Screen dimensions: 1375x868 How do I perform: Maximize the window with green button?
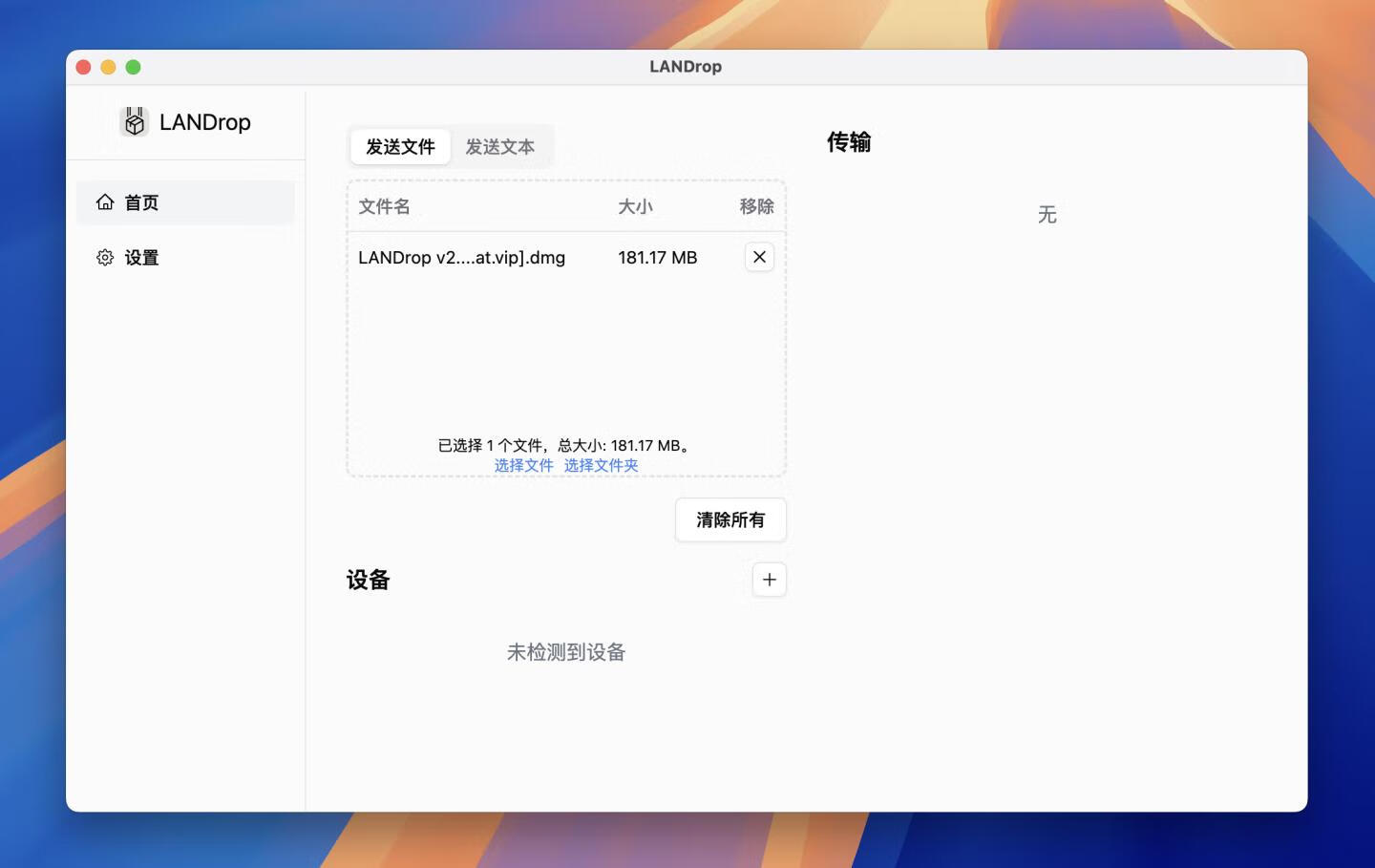pos(134,67)
